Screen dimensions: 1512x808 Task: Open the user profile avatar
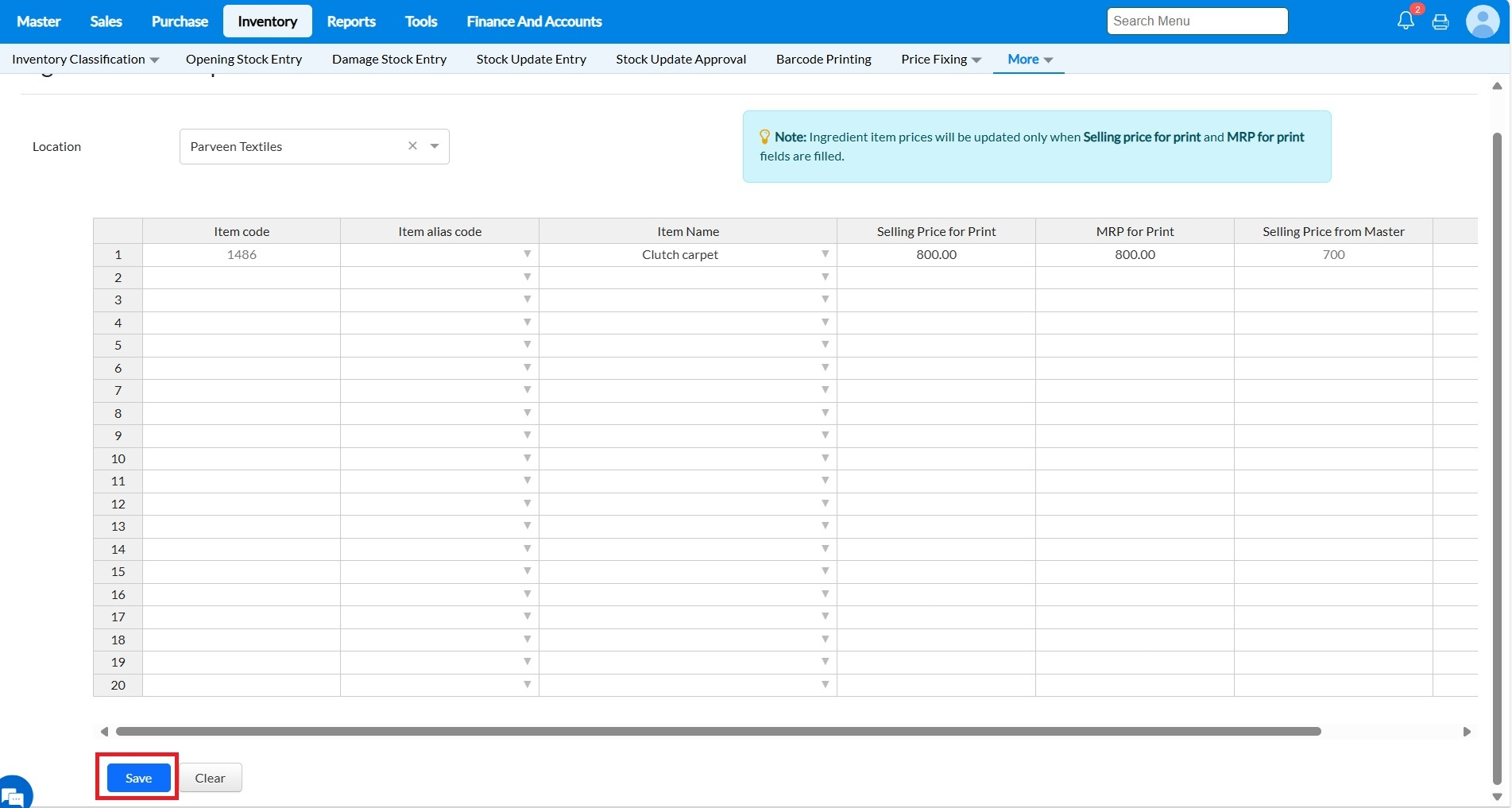click(1482, 21)
